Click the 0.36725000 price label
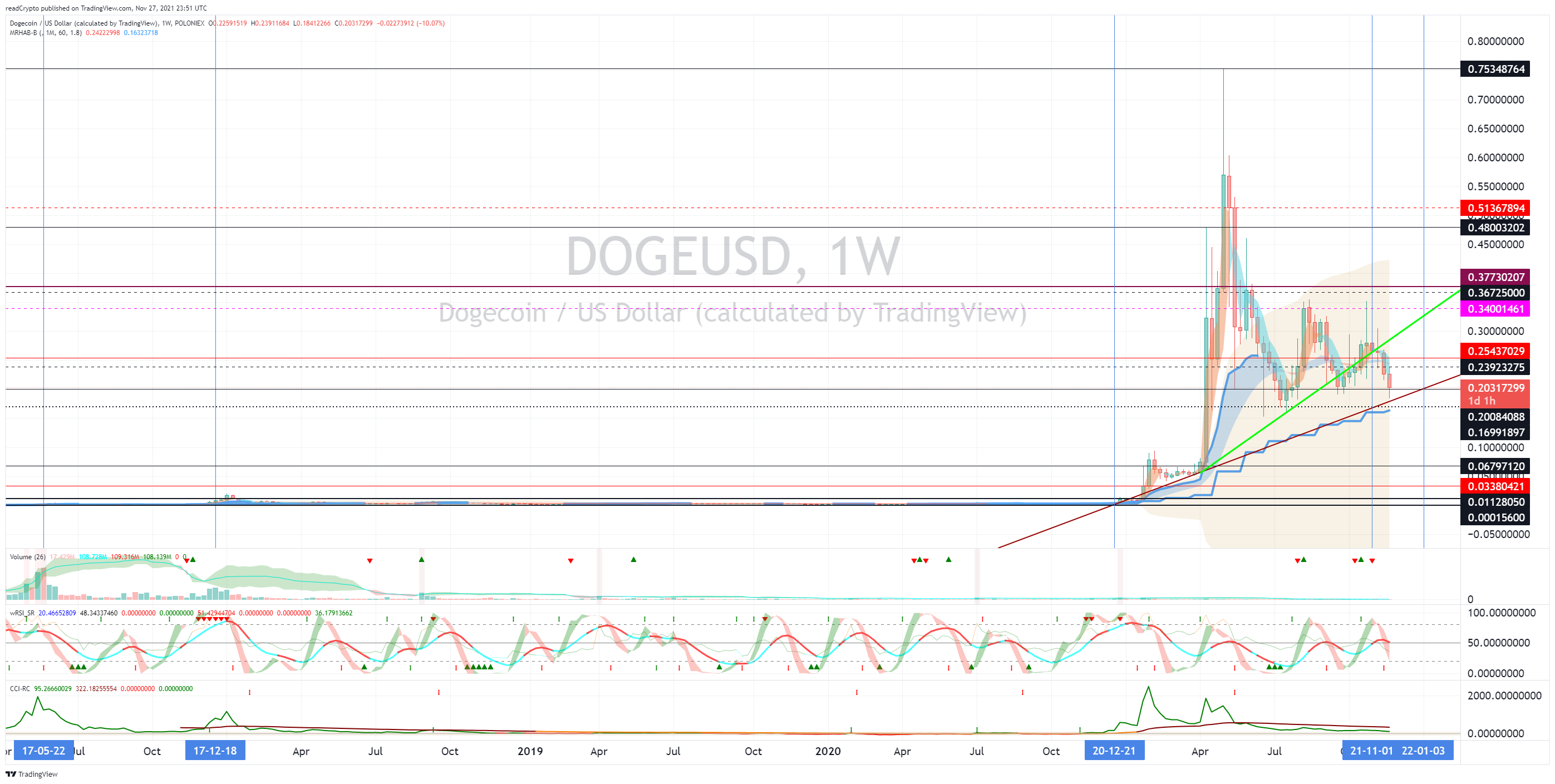The height and width of the screenshot is (784, 1555). click(x=1495, y=293)
